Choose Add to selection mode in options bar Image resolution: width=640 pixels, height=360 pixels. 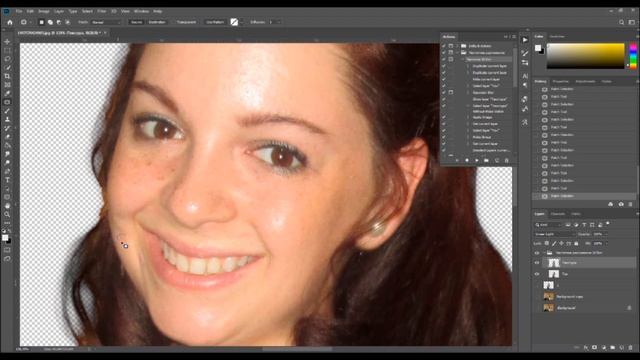(50, 22)
